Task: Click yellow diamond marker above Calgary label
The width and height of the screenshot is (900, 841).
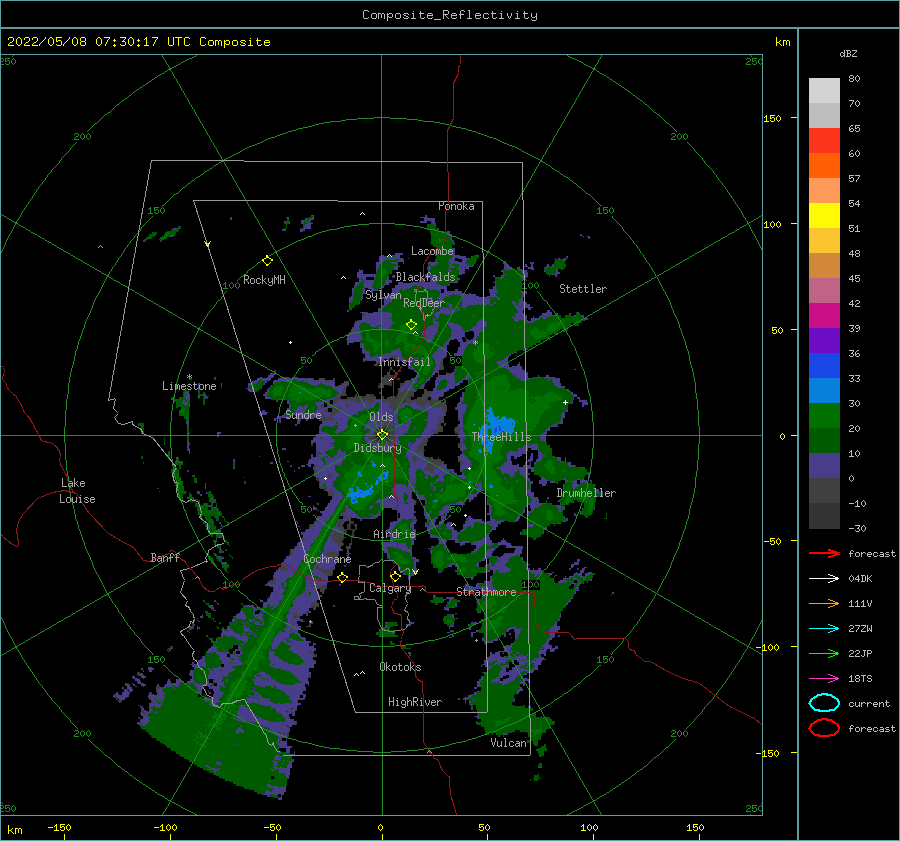Action: pos(395,576)
